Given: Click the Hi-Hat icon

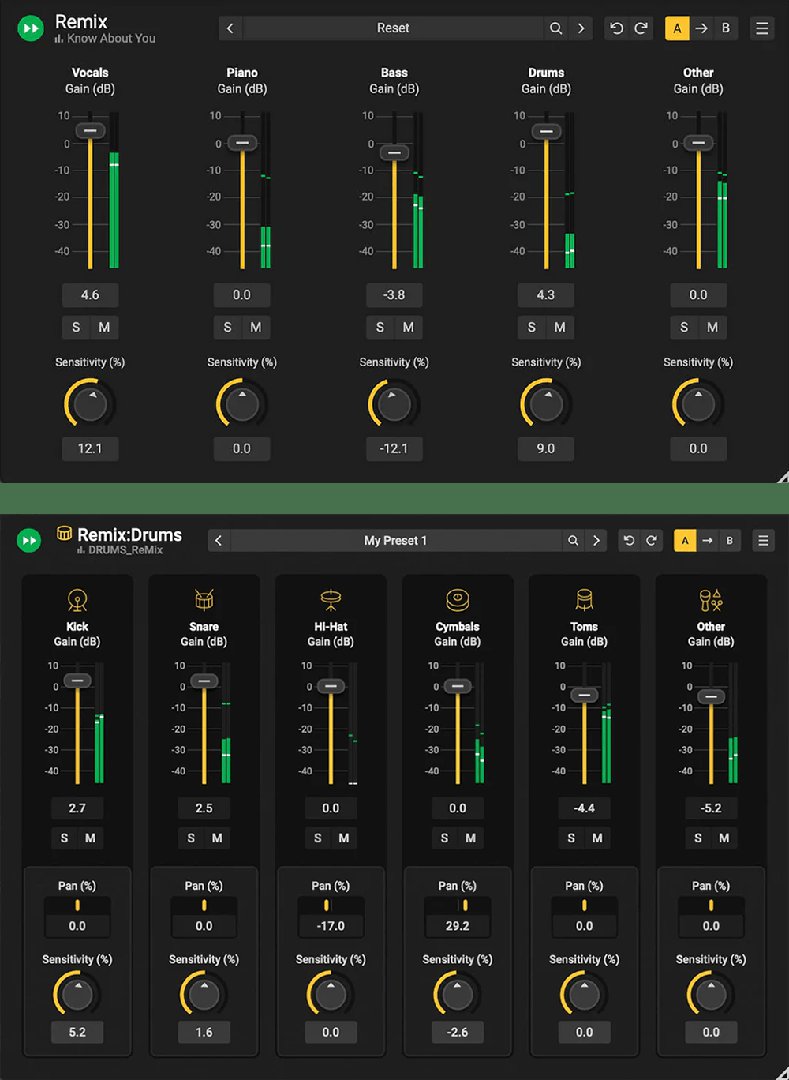Looking at the screenshot, I should 331,600.
